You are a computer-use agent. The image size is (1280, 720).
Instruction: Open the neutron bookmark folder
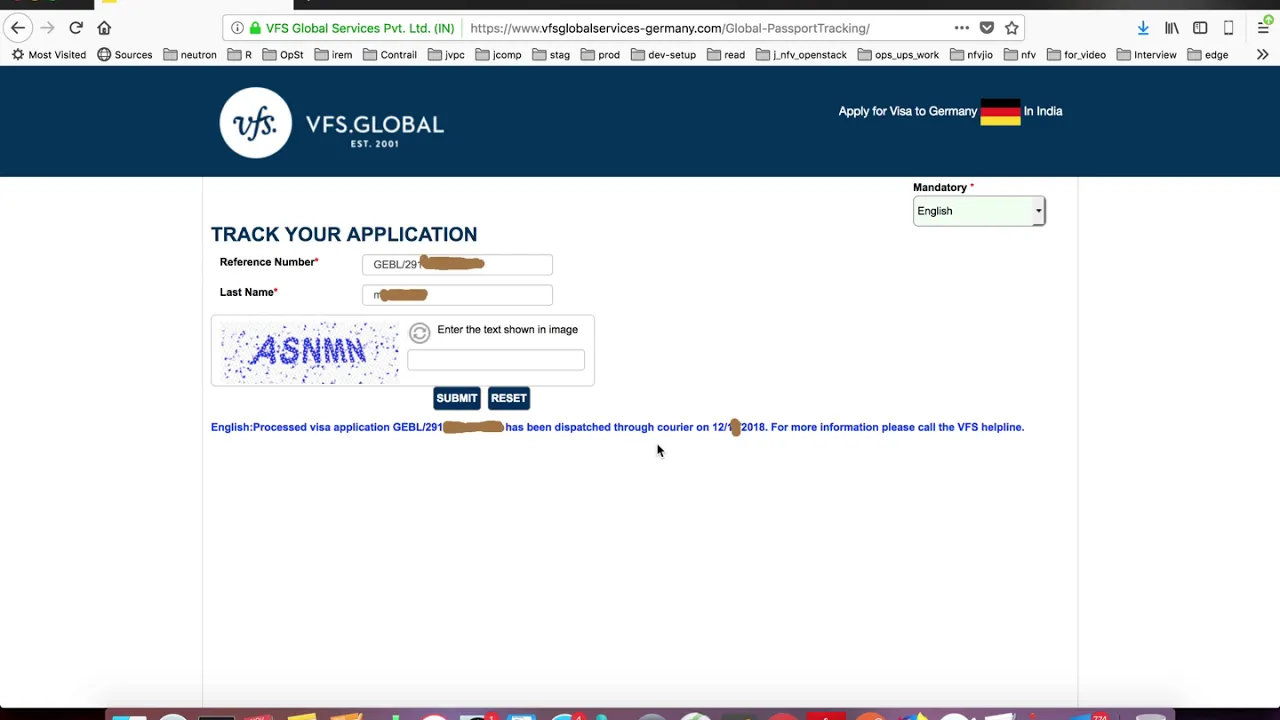tap(190, 55)
